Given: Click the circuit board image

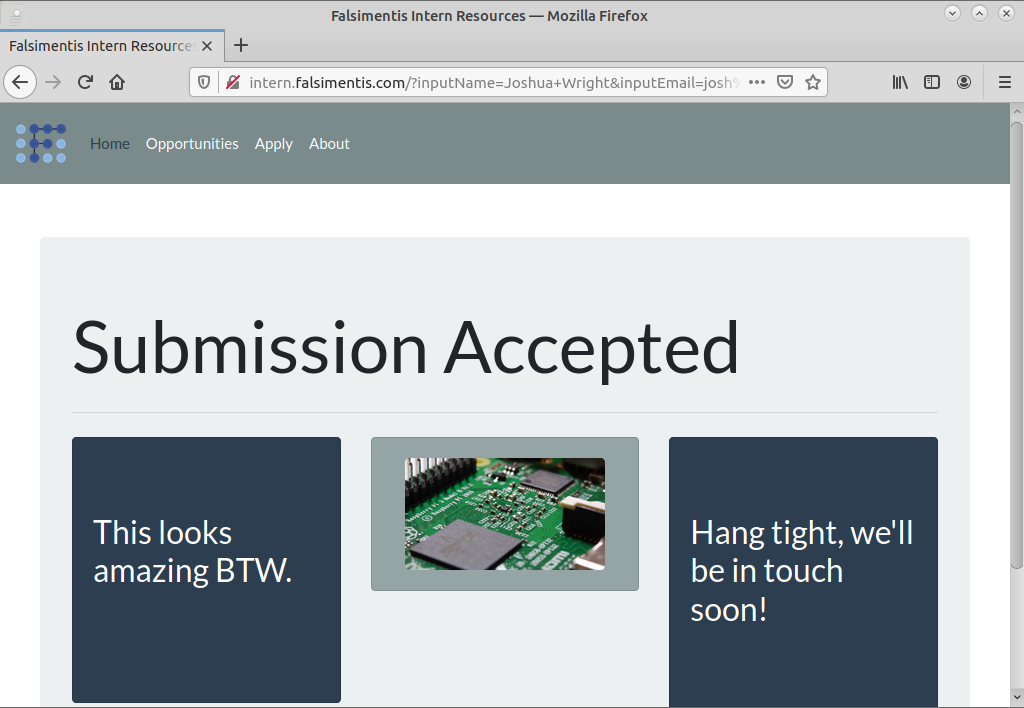Looking at the screenshot, I should pyautogui.click(x=505, y=513).
